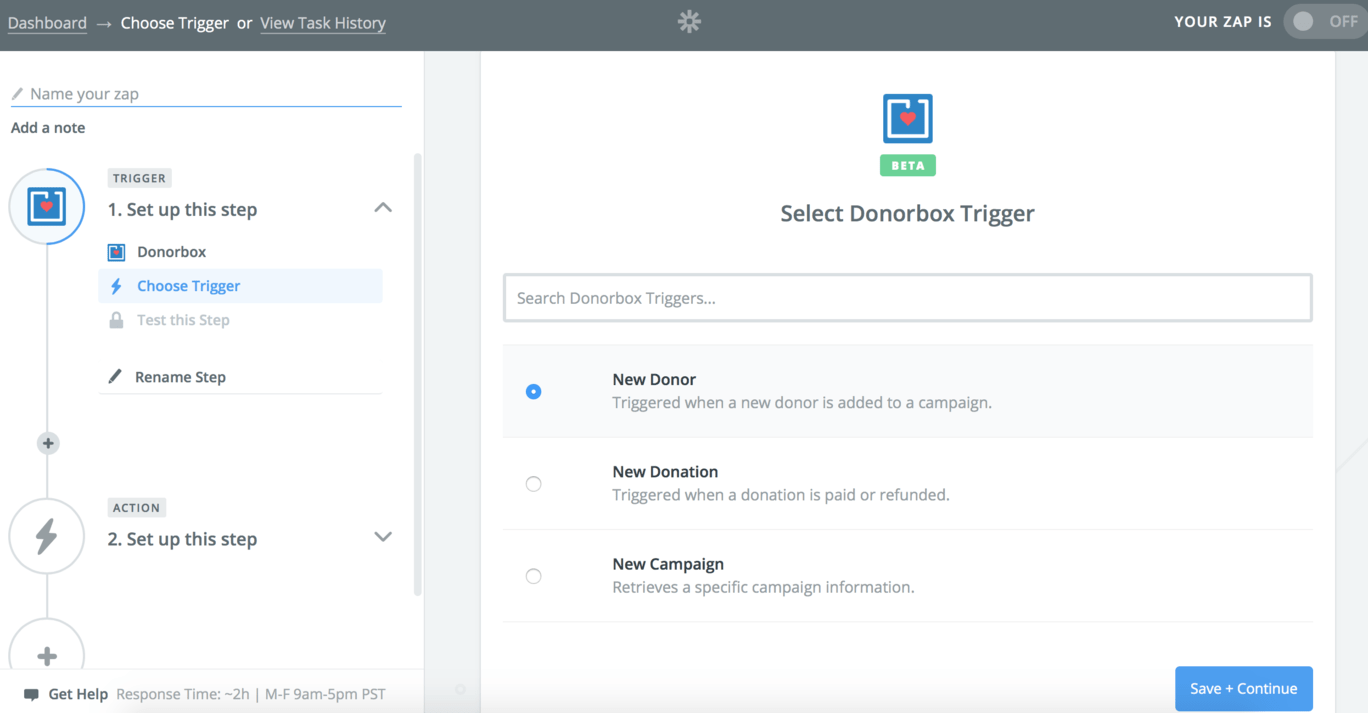This screenshot has width=1368, height=713.
Task: Select the Rename Step option
Action: (240, 377)
